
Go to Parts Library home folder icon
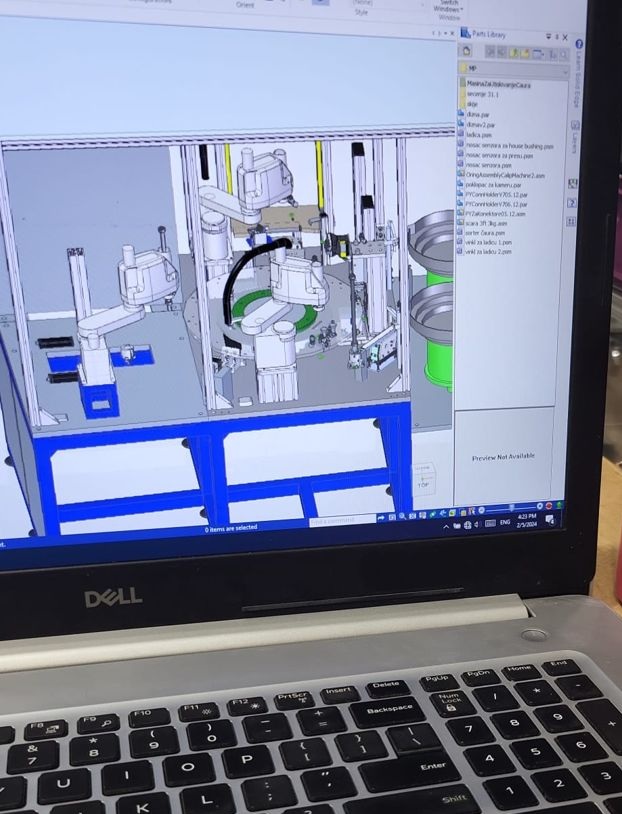click(x=466, y=50)
